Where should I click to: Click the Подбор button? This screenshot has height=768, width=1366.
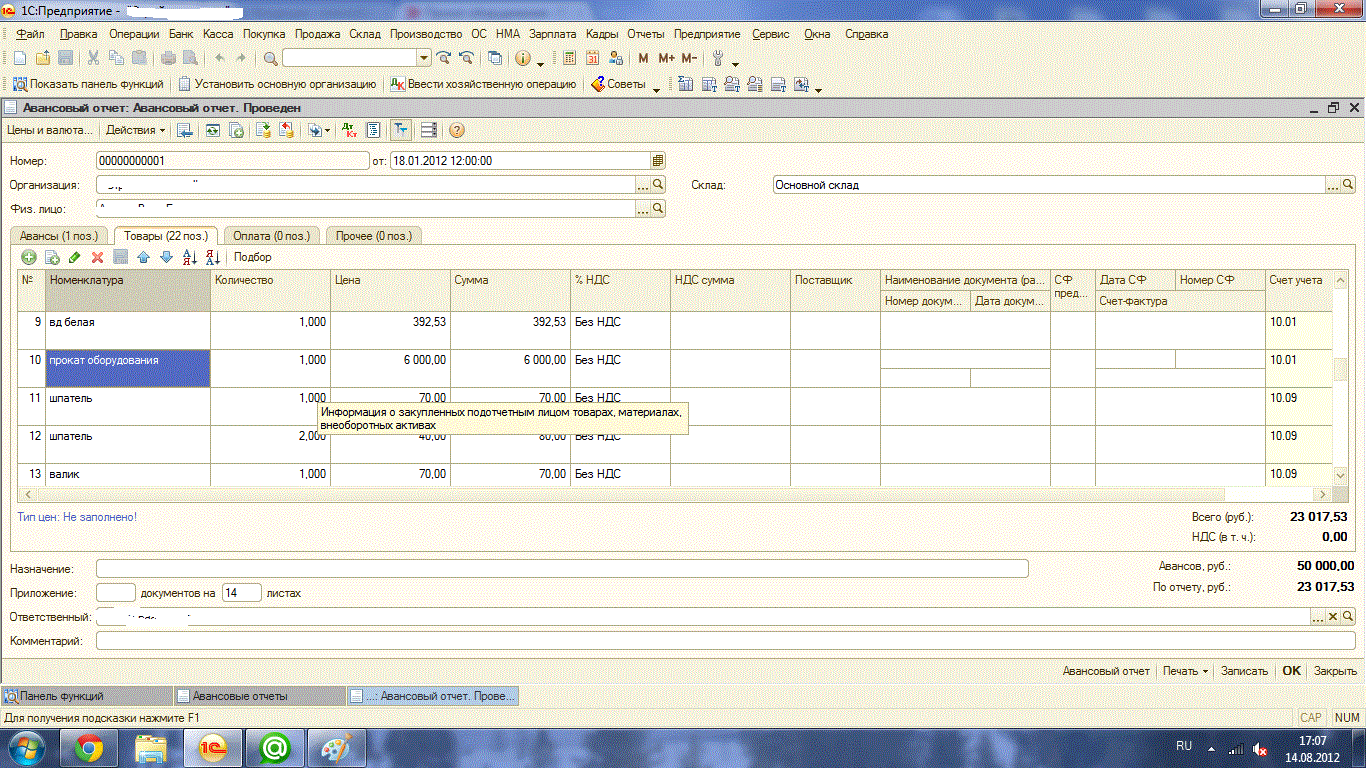click(253, 257)
